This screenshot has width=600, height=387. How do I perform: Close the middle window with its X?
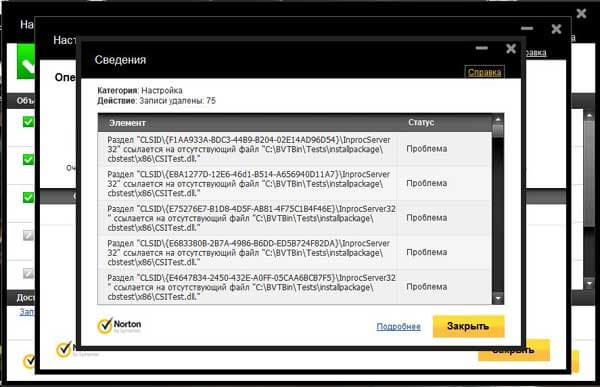pyautogui.click(x=556, y=29)
